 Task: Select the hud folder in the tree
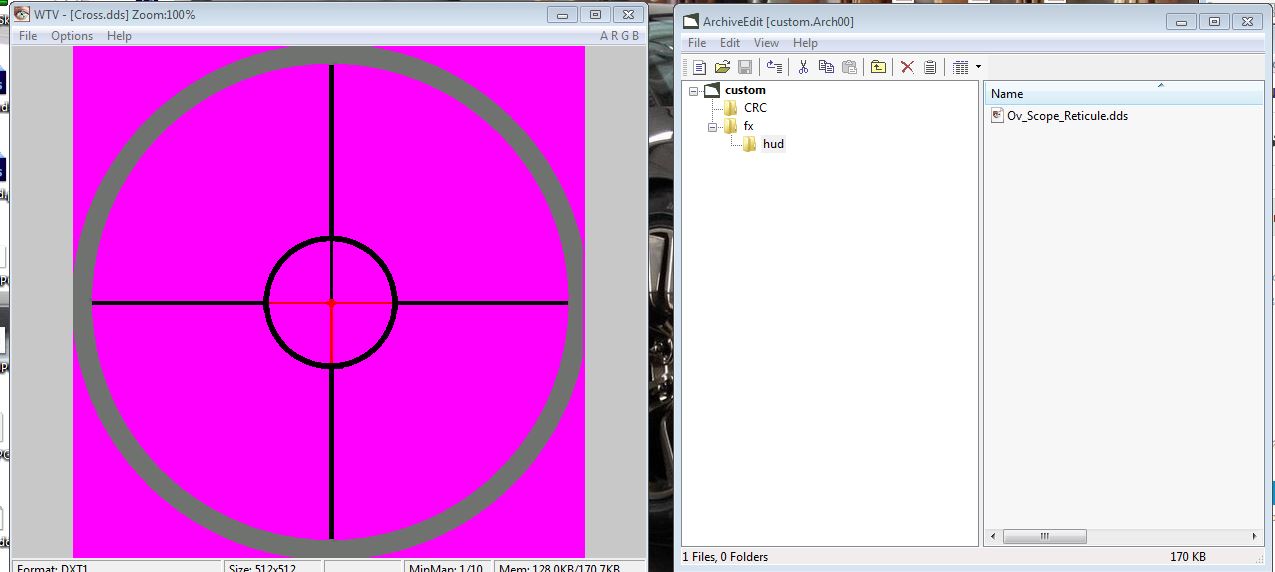point(773,144)
